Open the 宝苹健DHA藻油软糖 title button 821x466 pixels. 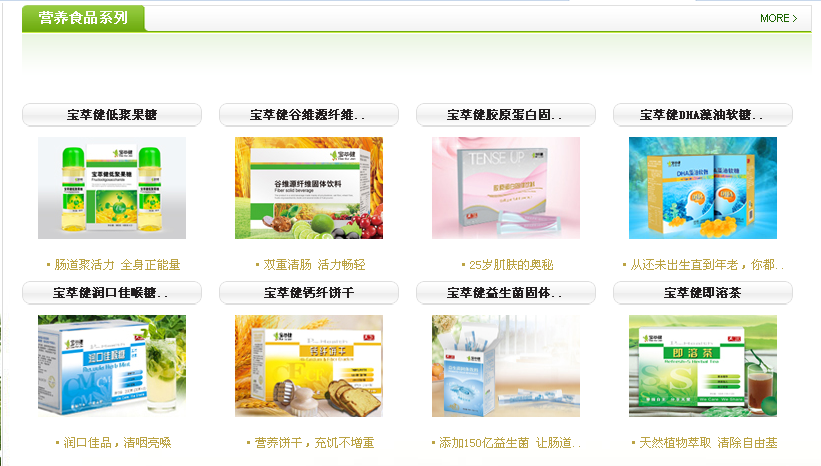pos(703,115)
